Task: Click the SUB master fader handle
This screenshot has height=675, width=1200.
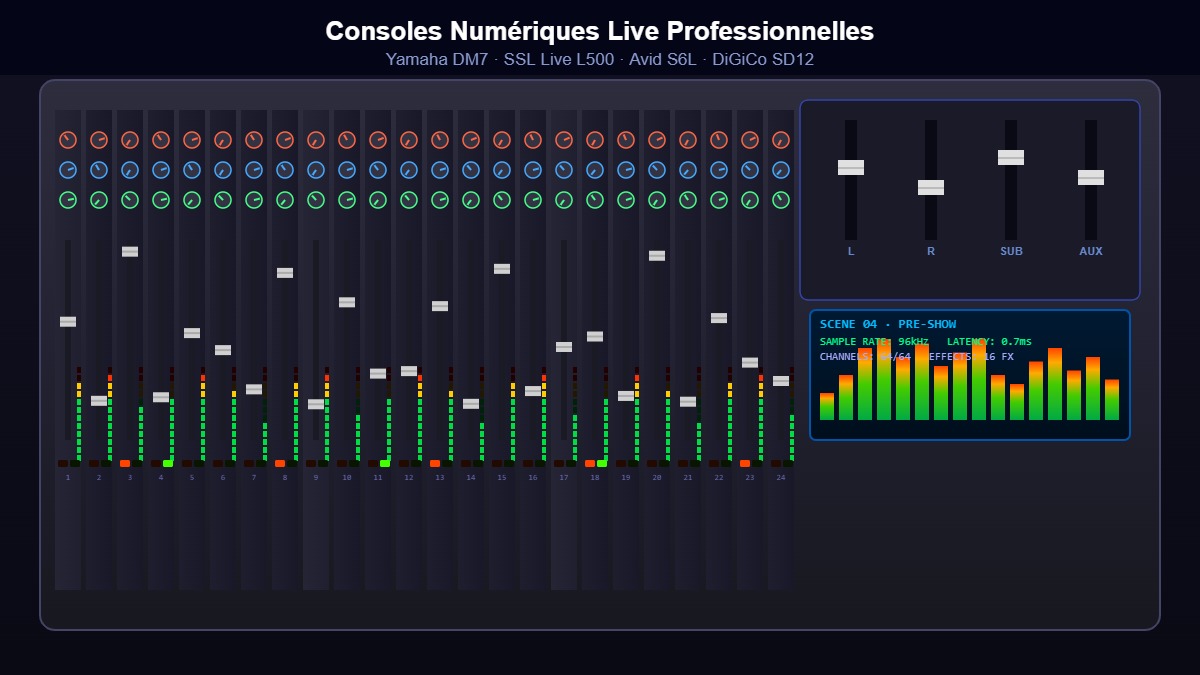Action: pyautogui.click(x=1011, y=157)
